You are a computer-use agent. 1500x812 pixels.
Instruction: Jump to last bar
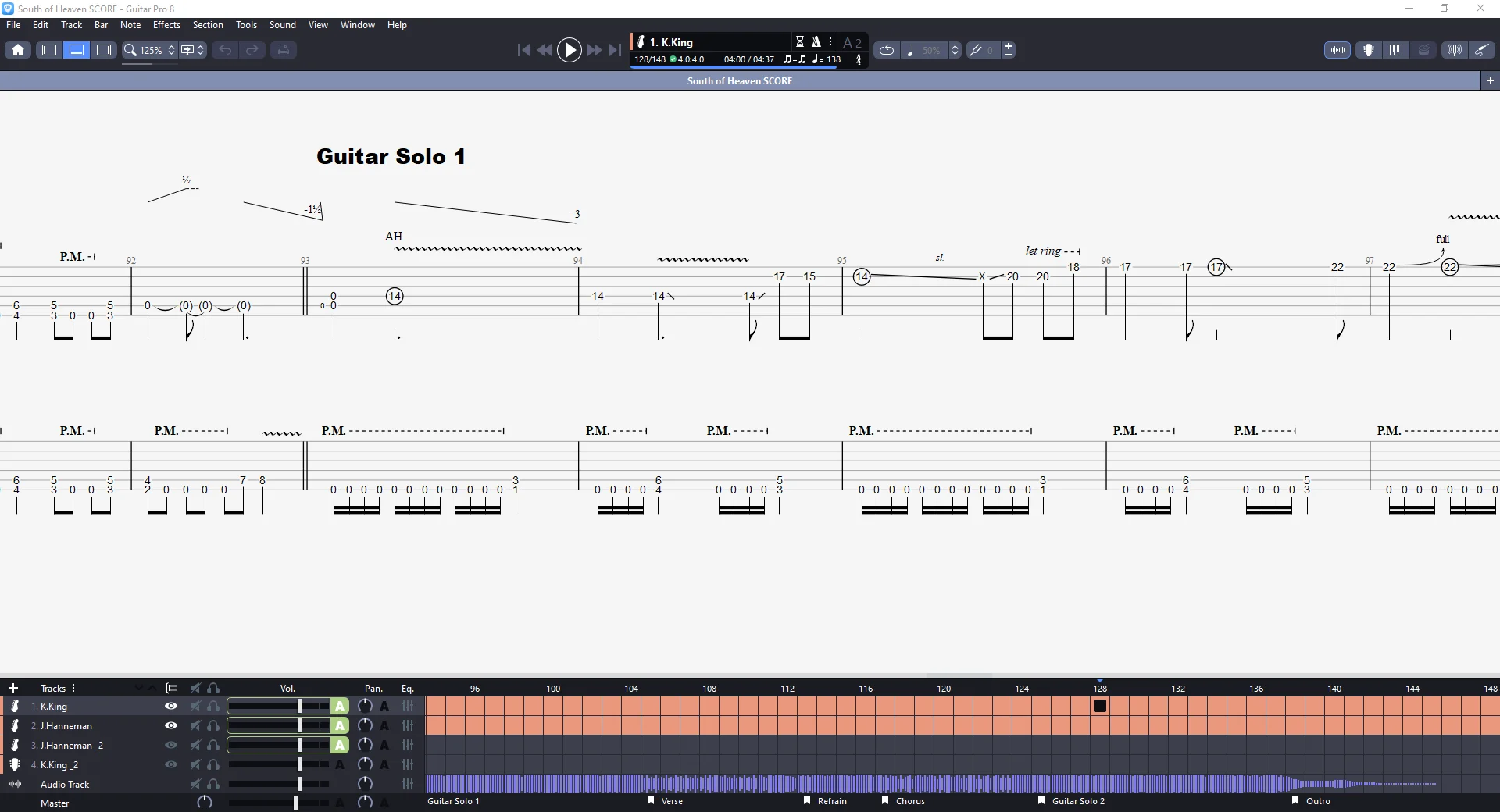[616, 50]
